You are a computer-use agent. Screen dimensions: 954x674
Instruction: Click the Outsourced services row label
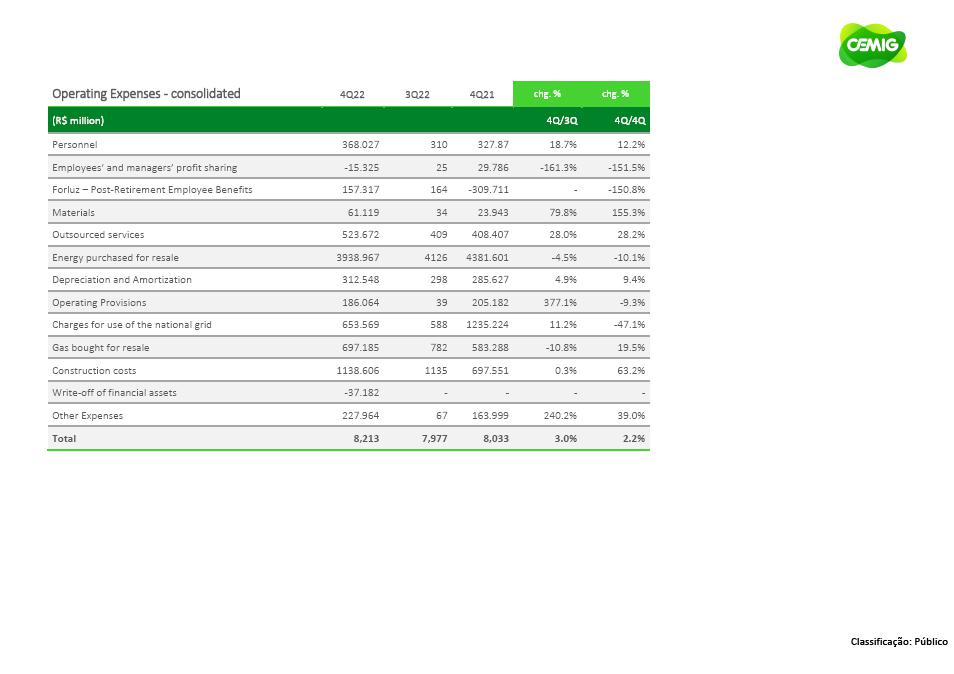98,235
